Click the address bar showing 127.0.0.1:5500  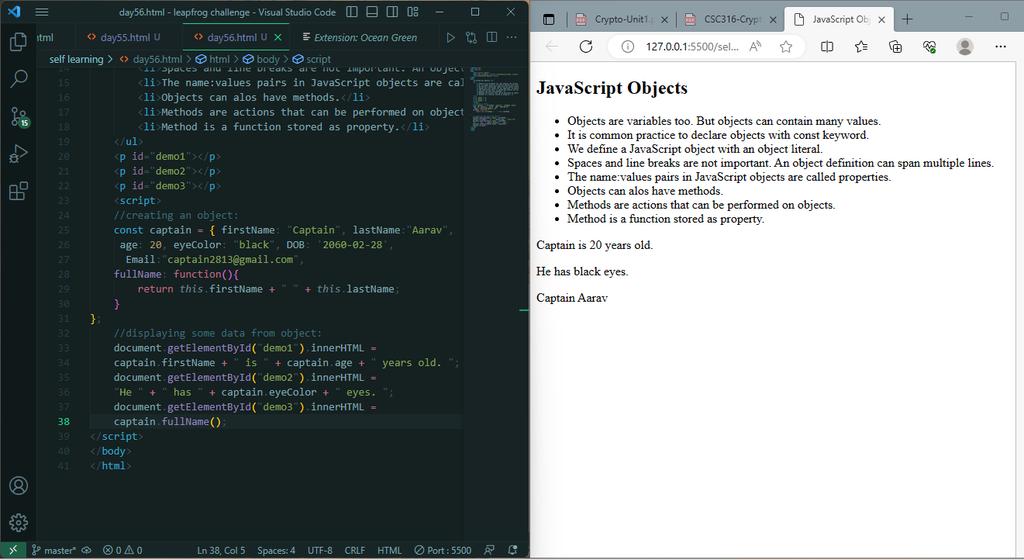692,46
